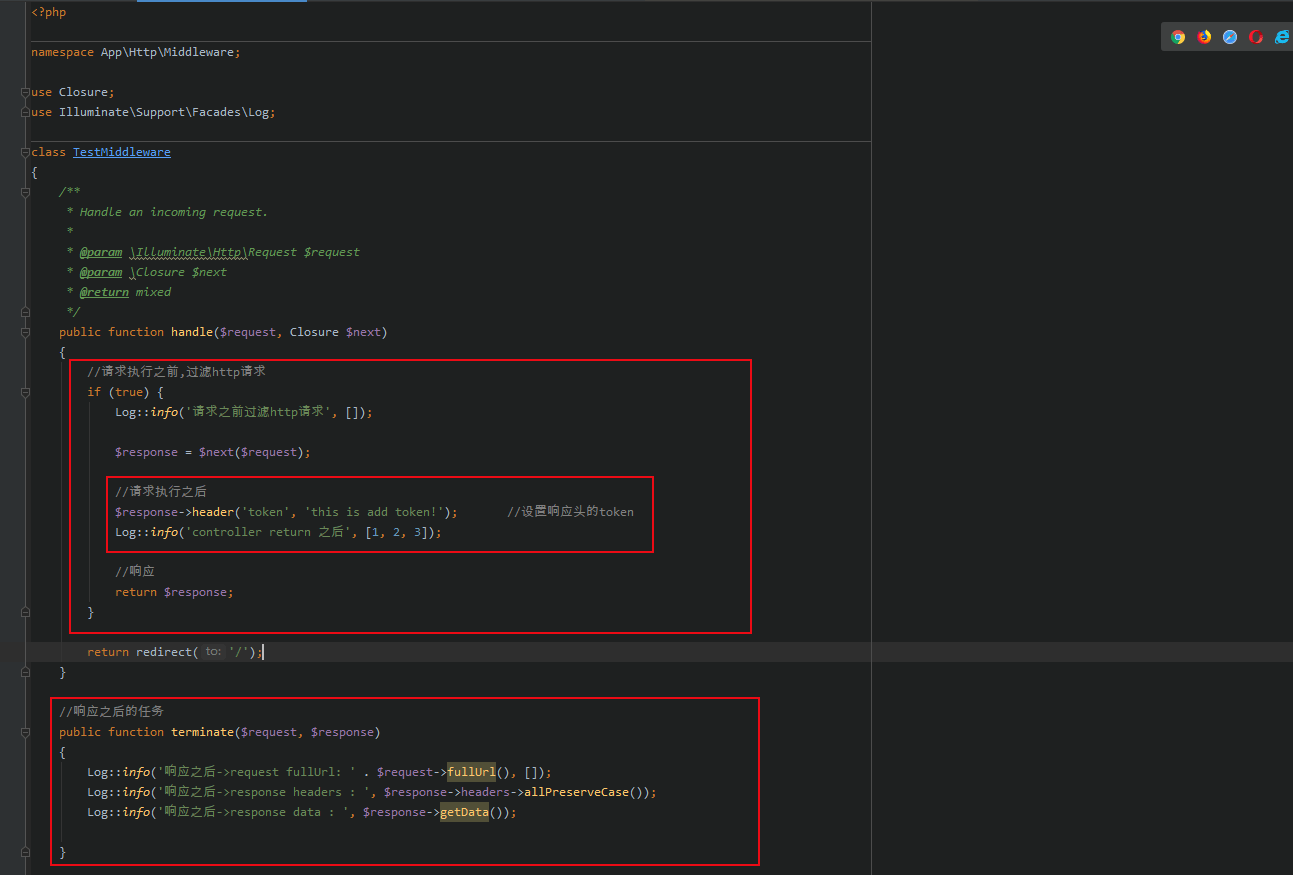1293x875 pixels.
Task: Click fold end marker at doc comment */
Action: click(x=25, y=312)
